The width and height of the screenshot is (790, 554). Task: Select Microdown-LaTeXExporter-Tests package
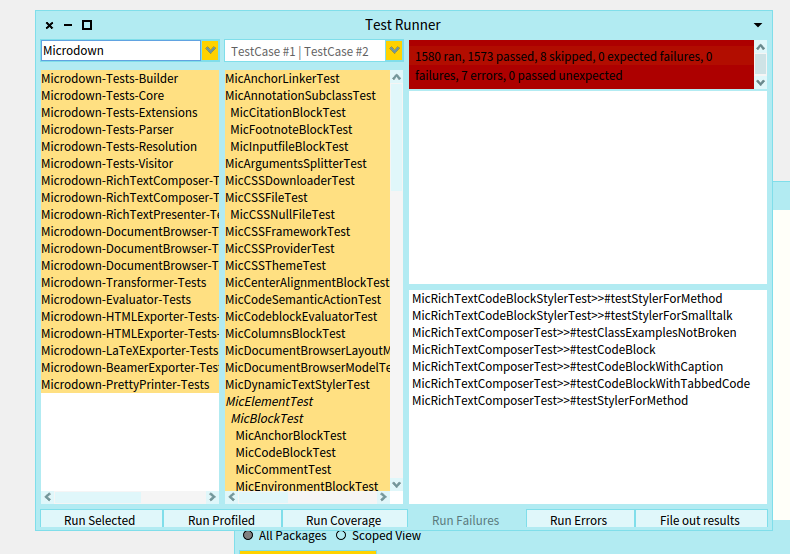coord(130,351)
